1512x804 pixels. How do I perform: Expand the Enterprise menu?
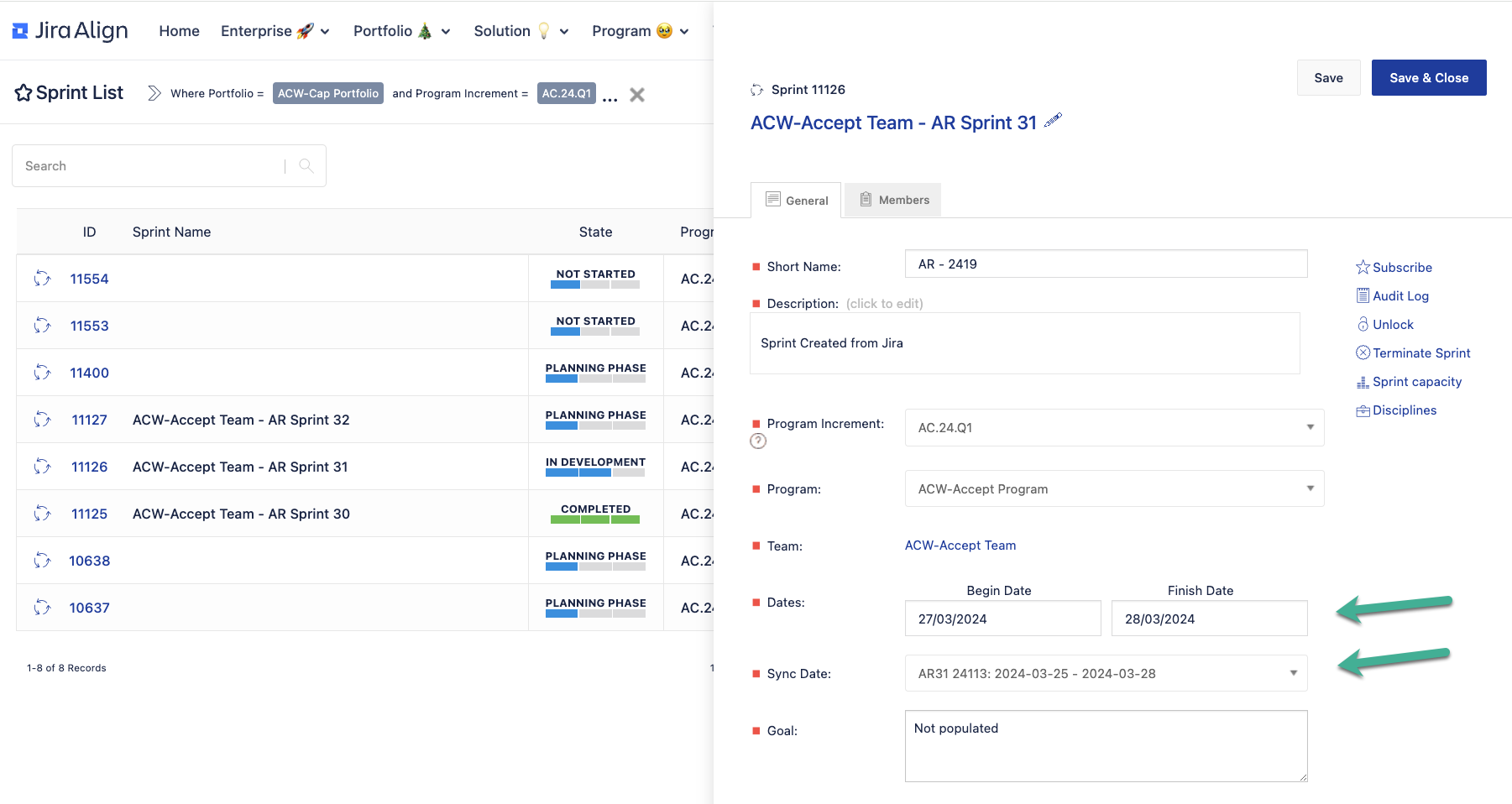pos(275,31)
